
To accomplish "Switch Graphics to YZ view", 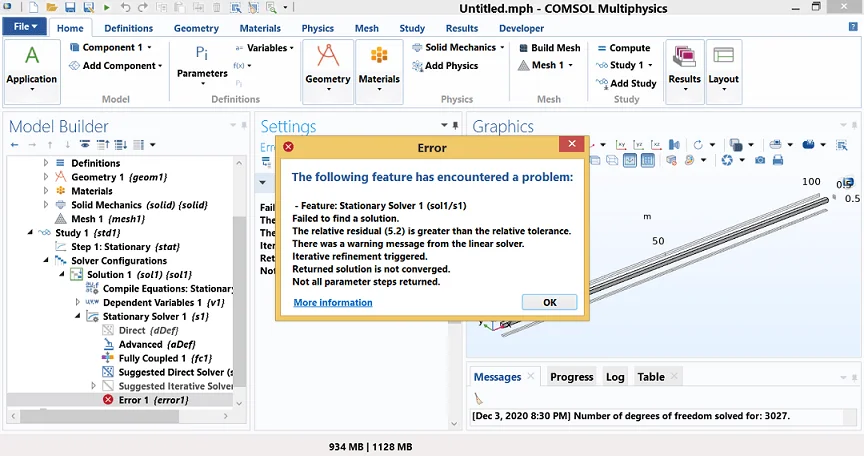I will [x=639, y=145].
